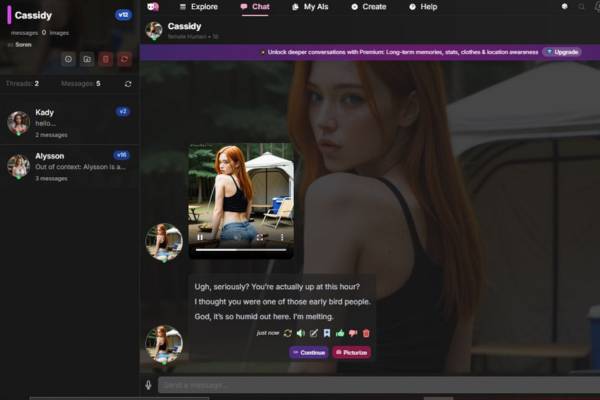600x400 pixels.
Task: Give the message a thumbs down
Action: pos(353,333)
